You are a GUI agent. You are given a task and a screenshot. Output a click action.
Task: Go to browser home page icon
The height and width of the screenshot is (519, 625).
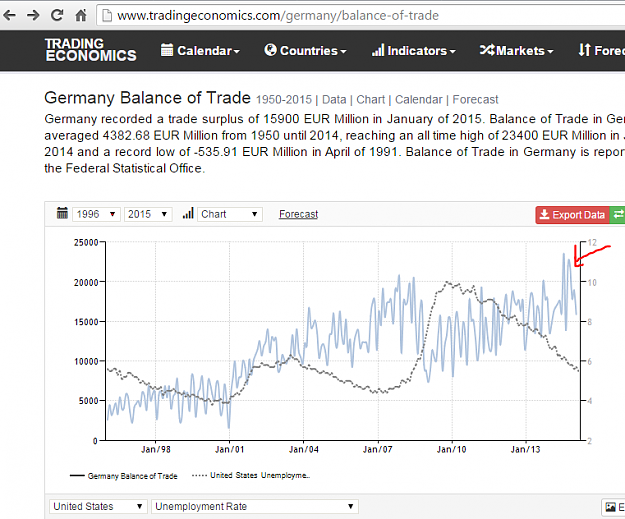81,16
